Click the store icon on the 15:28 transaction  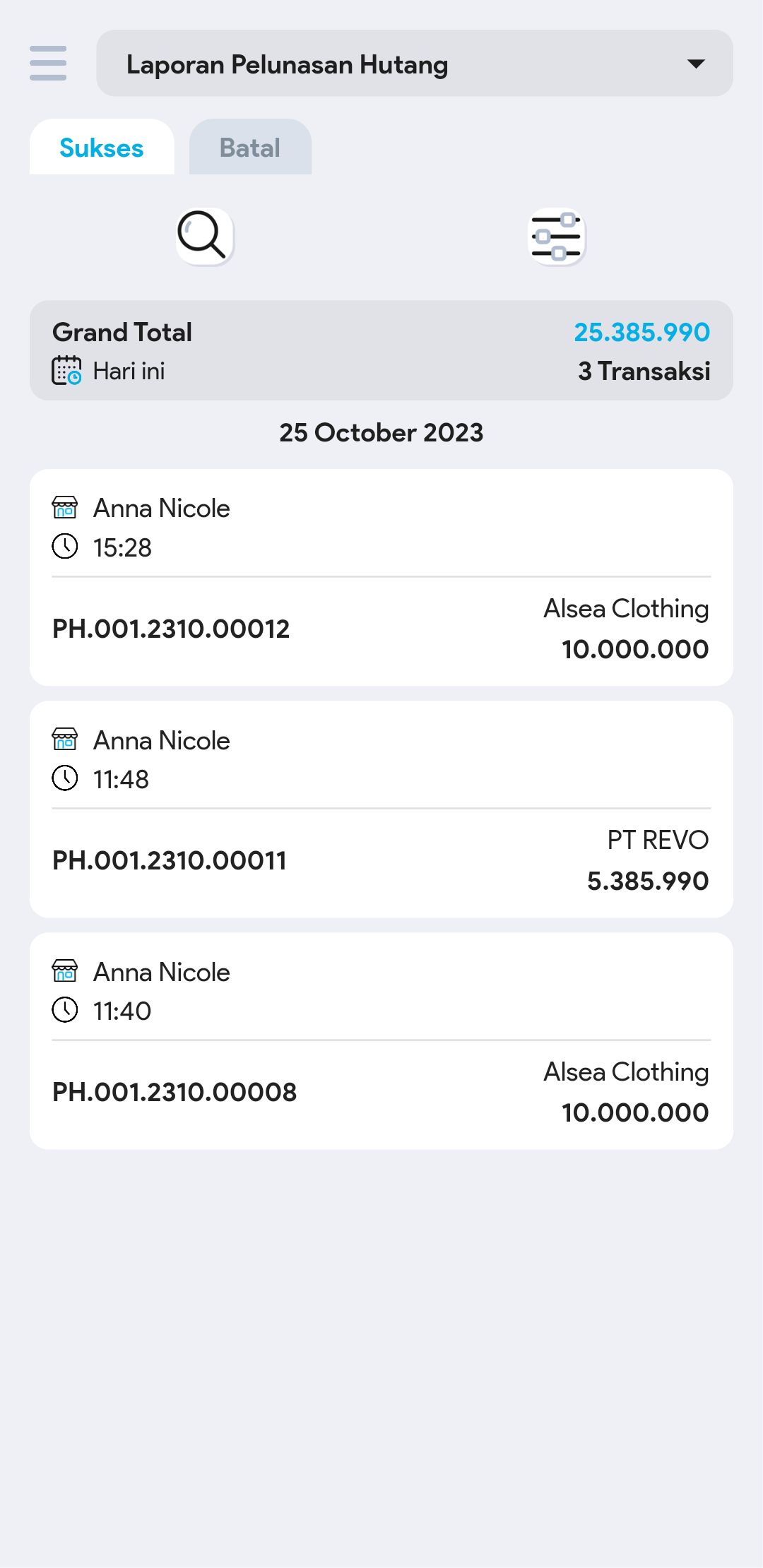point(65,507)
